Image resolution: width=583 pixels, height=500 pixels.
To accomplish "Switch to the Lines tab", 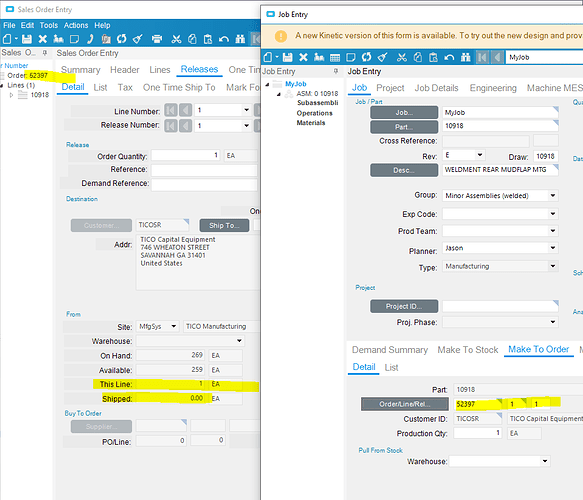I will coord(160,70).
